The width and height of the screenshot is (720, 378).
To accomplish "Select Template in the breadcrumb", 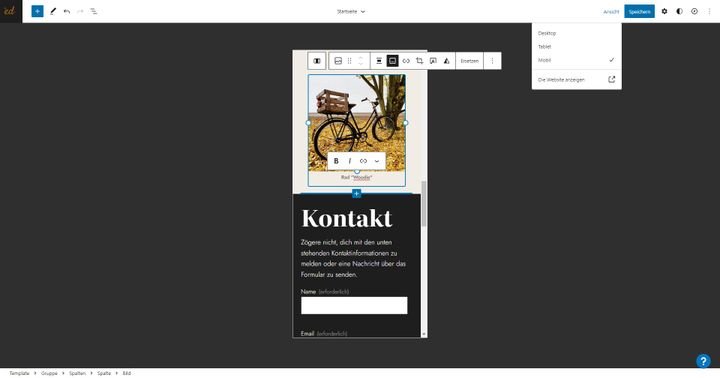I will click(x=19, y=373).
